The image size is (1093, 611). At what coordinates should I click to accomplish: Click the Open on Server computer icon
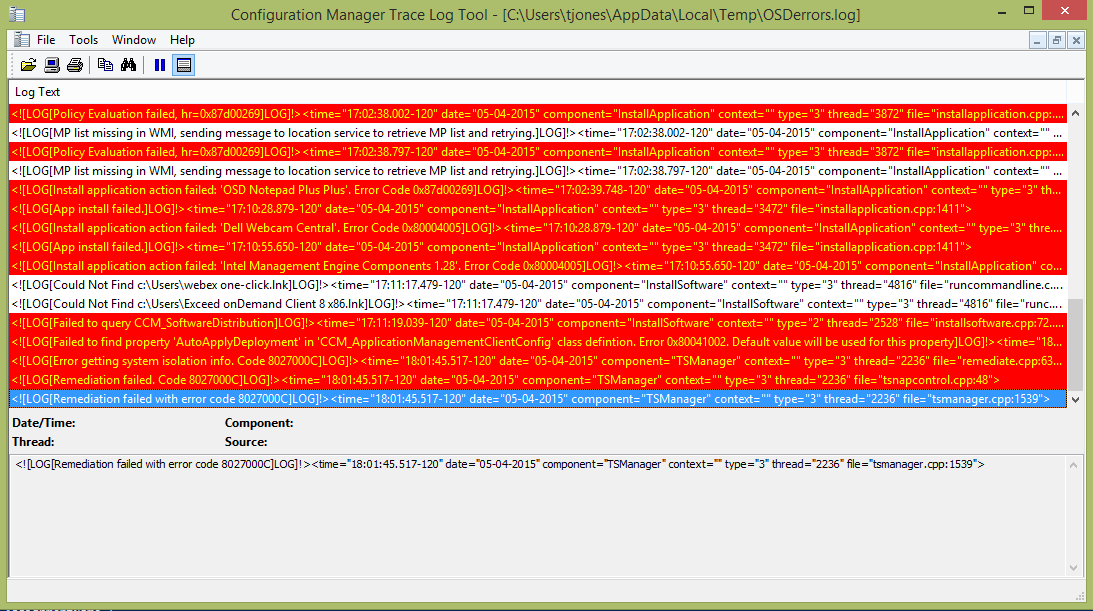52,66
